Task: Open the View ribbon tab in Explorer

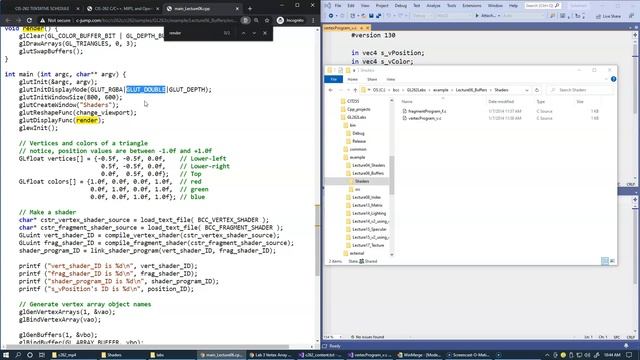Action: (x=391, y=79)
